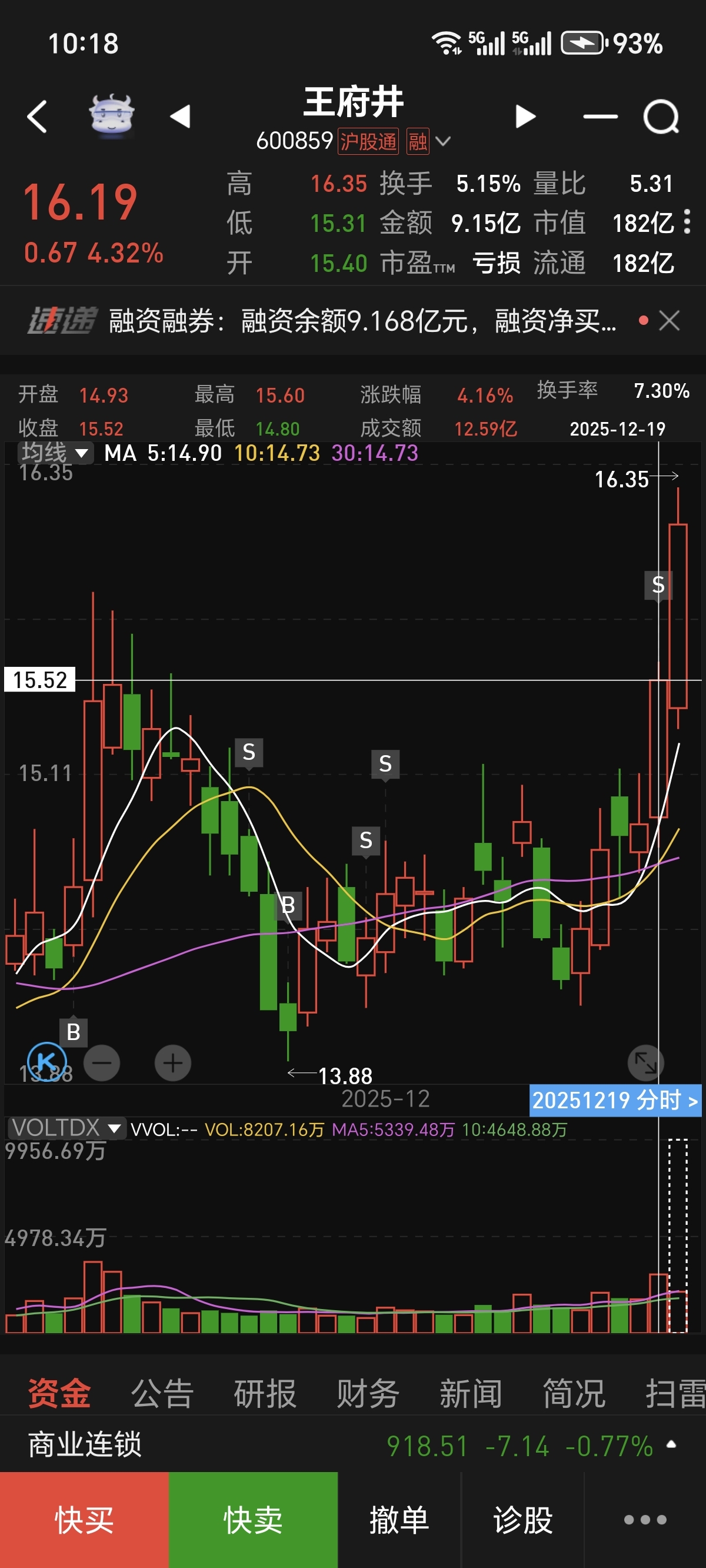
Task: Tap the date 2025-12-19 label
Action: 617,428
